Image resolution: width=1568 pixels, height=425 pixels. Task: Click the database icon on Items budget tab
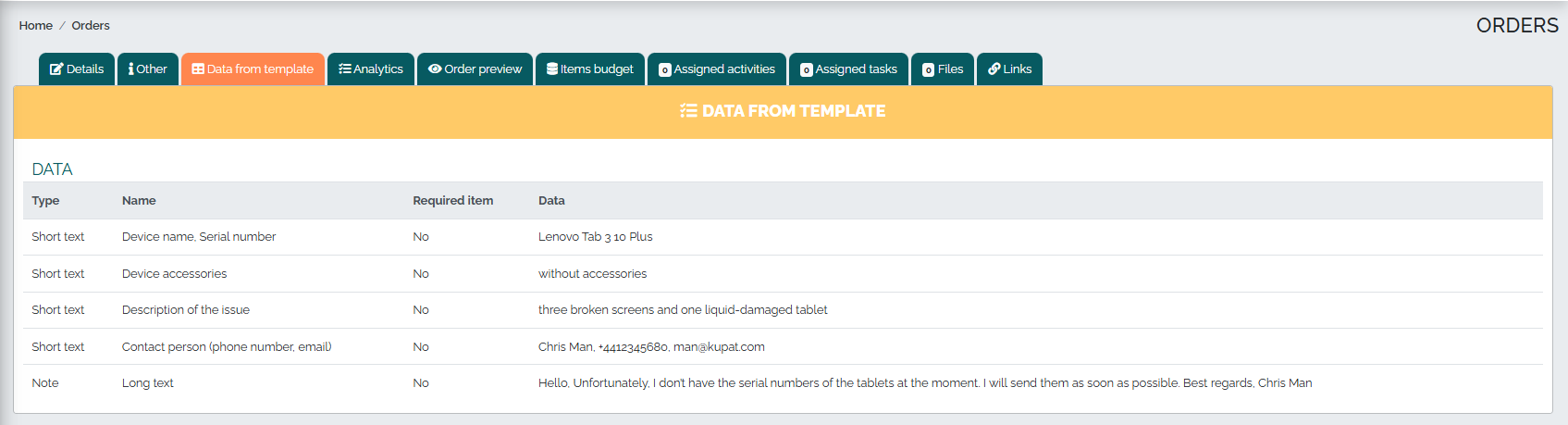click(552, 69)
